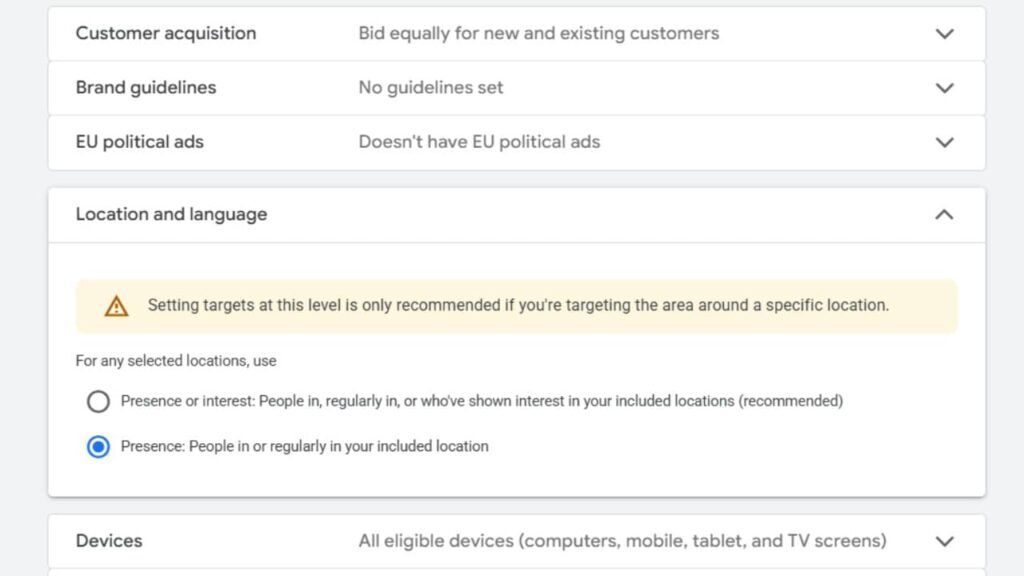Click the selected Presence radio button indicator
This screenshot has height=576, width=1024.
97,446
